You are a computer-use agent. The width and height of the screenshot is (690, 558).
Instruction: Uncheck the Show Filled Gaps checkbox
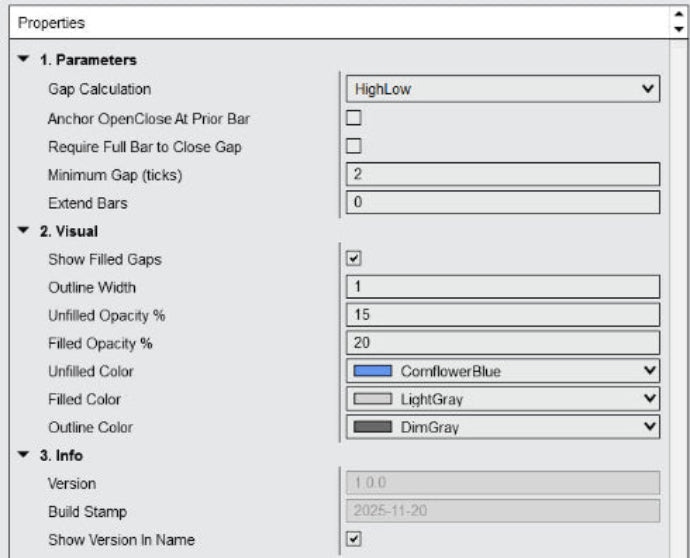click(x=353, y=259)
